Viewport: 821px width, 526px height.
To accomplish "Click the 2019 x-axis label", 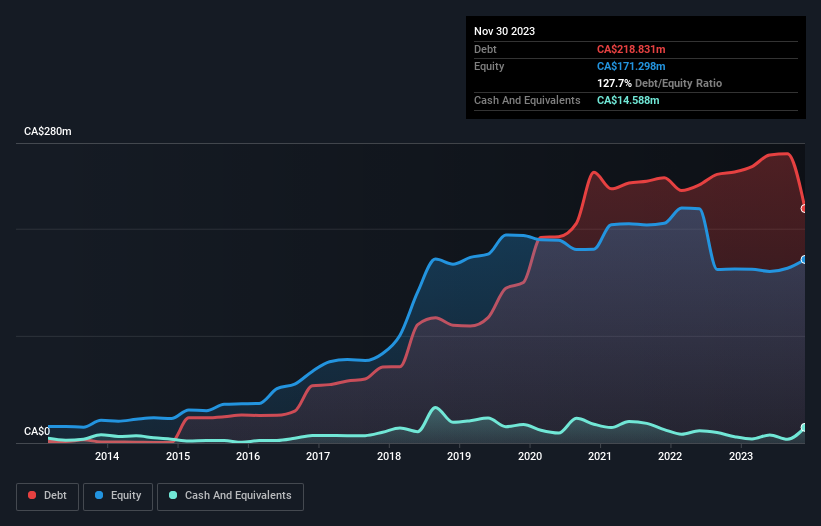I will [459, 456].
